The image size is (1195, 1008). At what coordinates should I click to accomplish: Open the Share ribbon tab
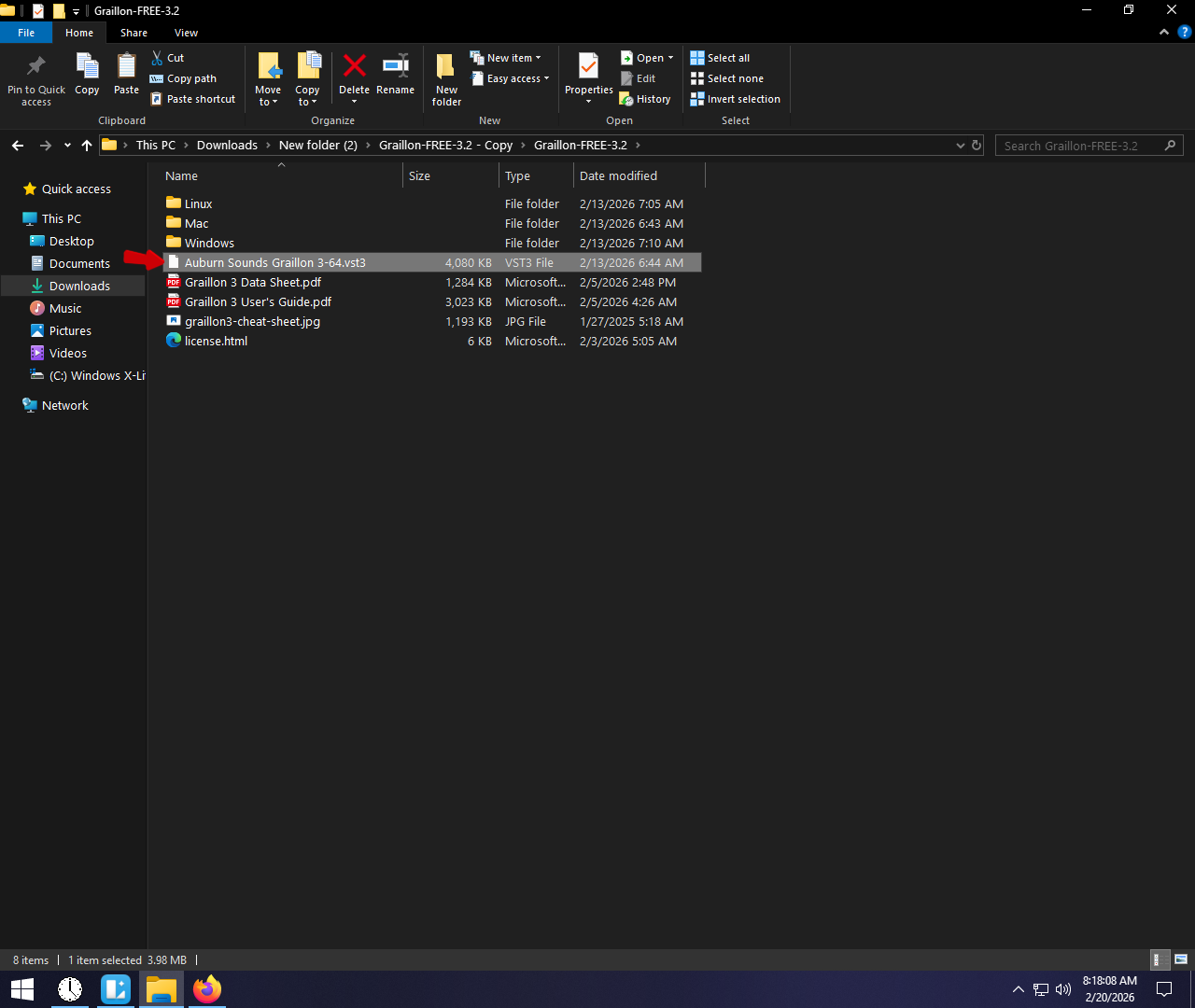tap(134, 33)
